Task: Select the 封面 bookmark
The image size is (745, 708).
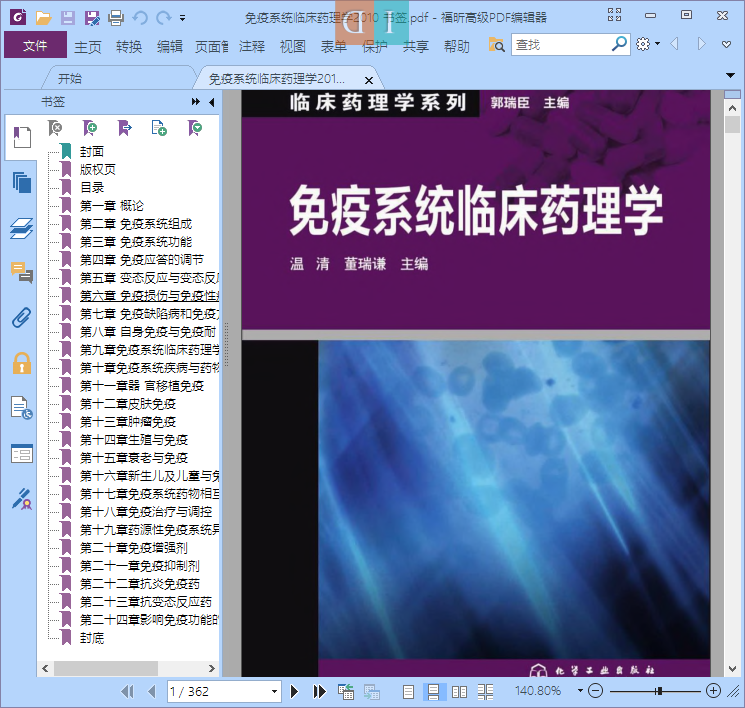Action: [92, 152]
